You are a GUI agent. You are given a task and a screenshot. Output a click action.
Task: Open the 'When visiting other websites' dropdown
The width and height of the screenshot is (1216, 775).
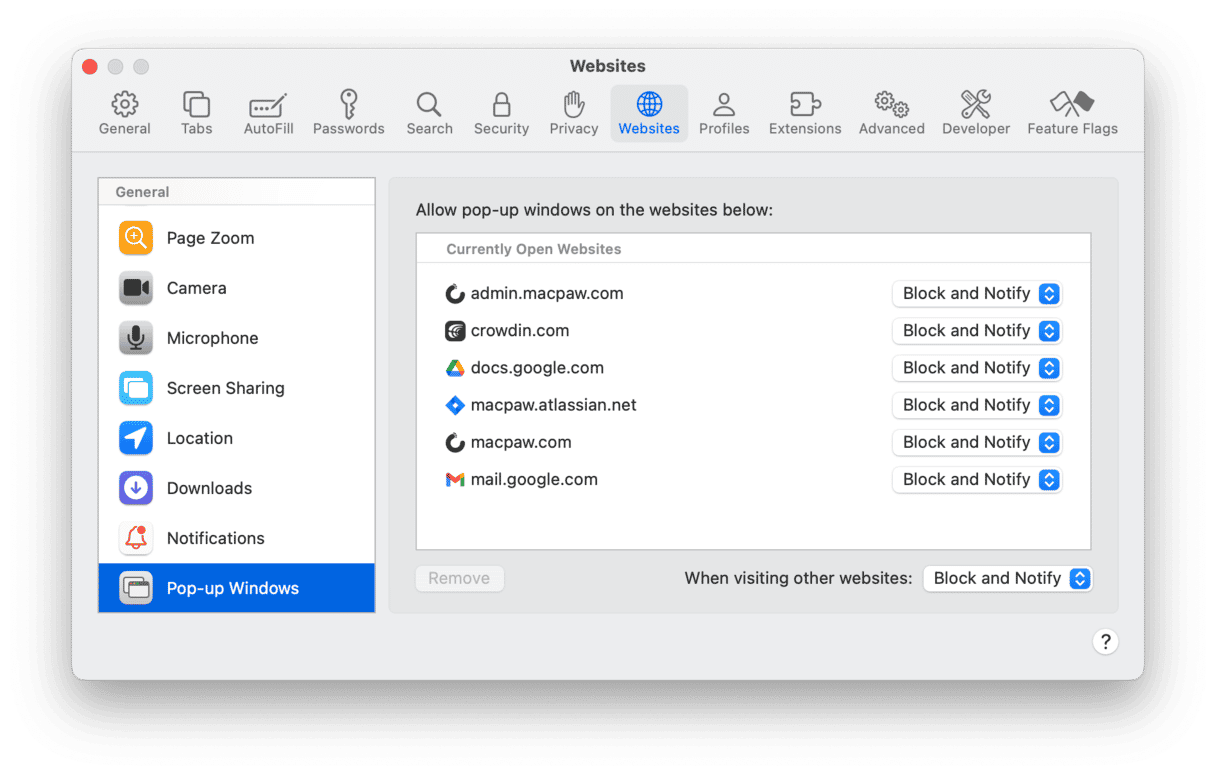coord(1006,578)
